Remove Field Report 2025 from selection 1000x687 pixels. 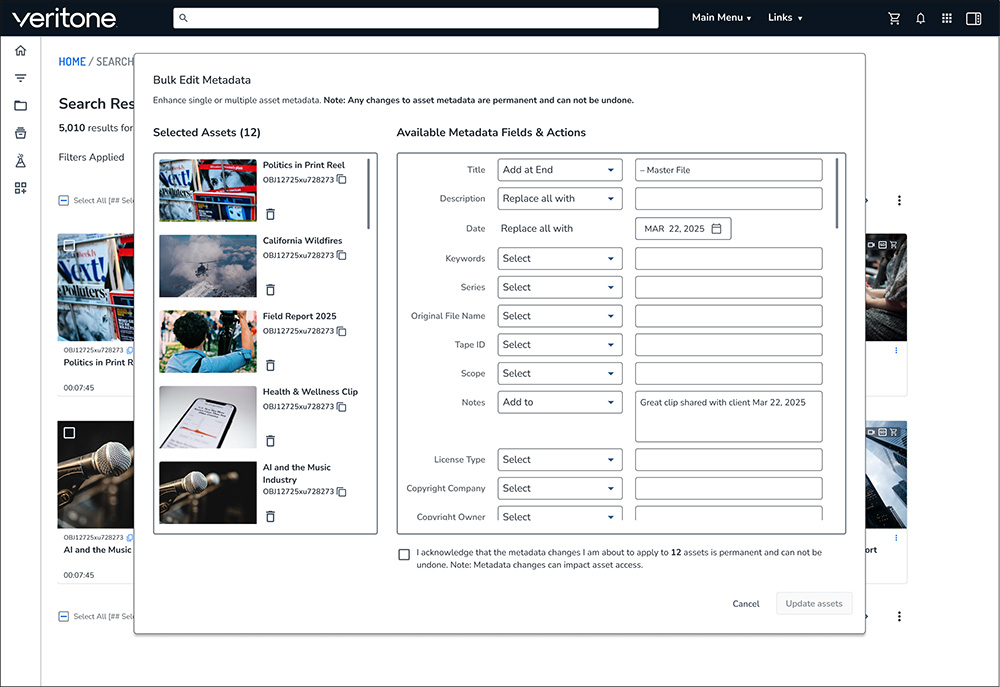pos(270,365)
